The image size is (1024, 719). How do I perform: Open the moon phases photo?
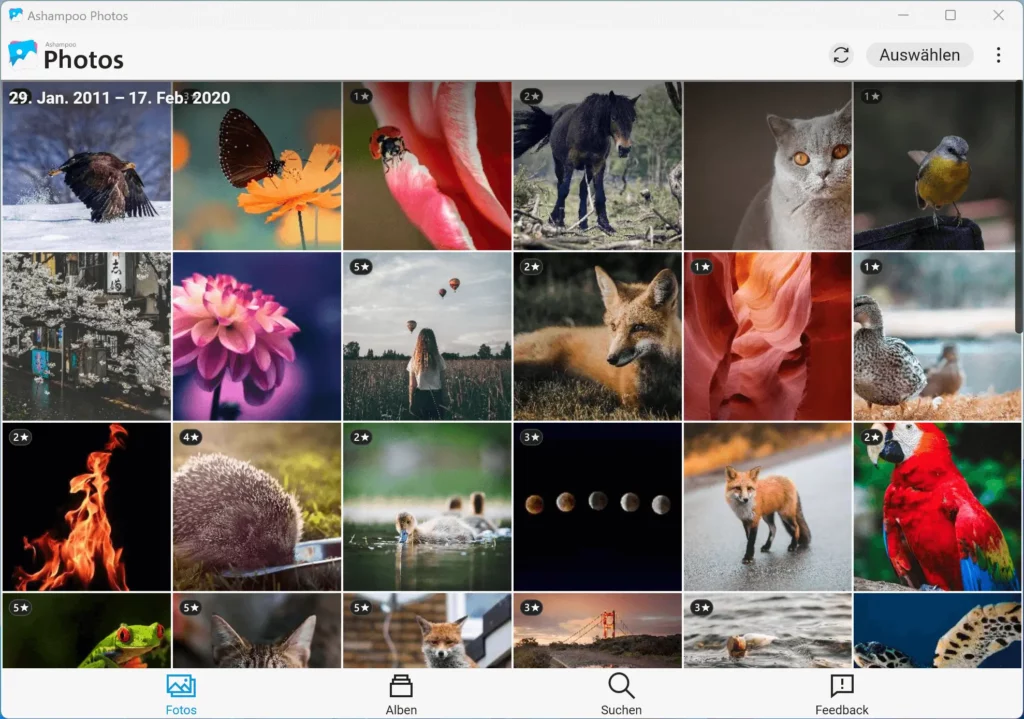click(x=598, y=507)
